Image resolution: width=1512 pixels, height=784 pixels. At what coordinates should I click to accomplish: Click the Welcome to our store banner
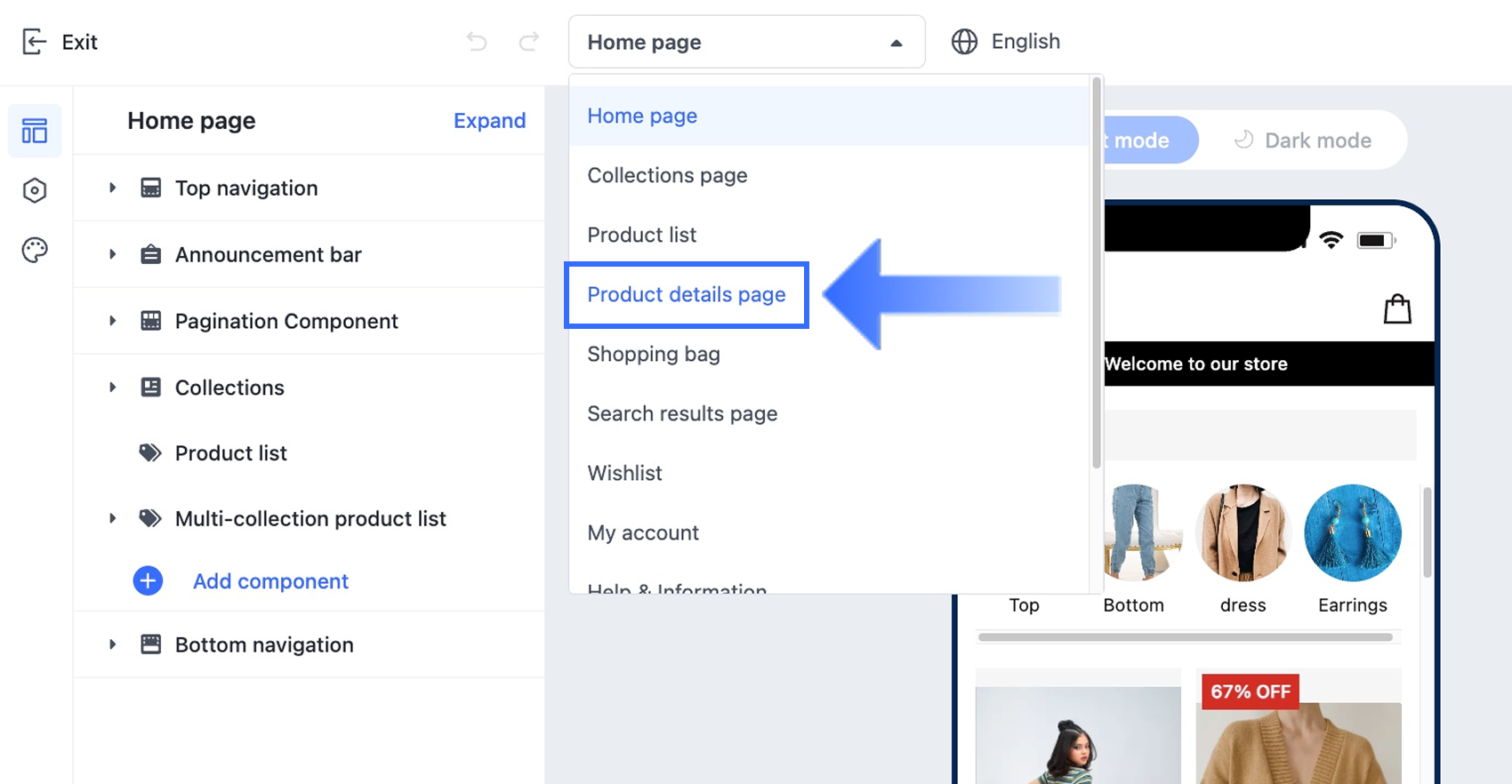tap(1269, 364)
